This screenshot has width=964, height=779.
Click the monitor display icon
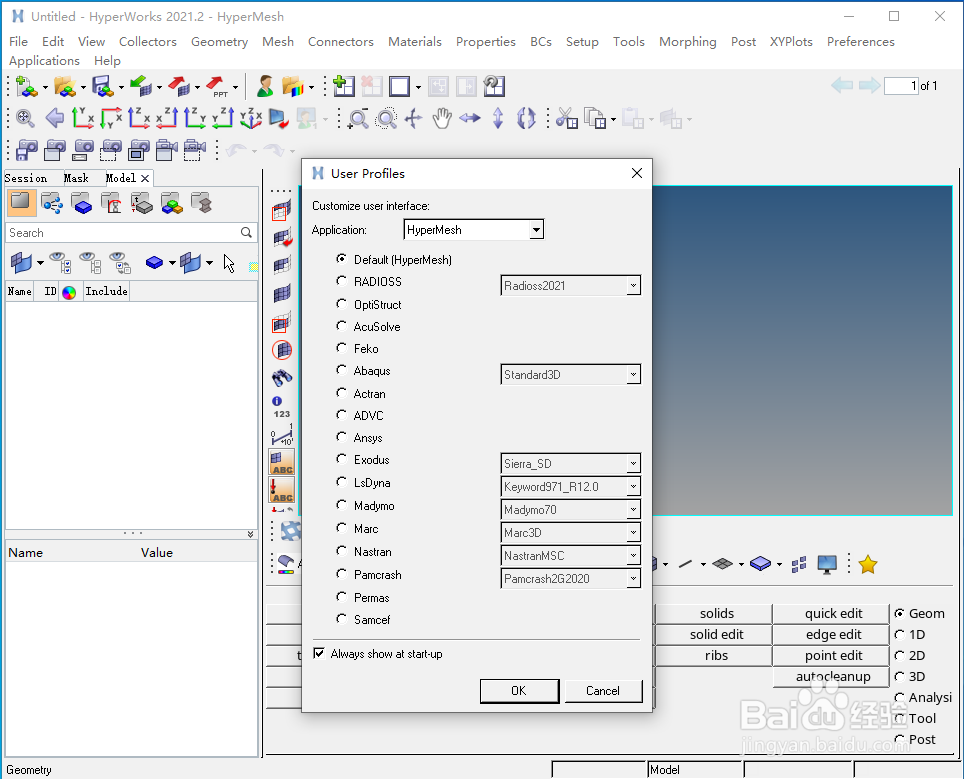point(827,564)
